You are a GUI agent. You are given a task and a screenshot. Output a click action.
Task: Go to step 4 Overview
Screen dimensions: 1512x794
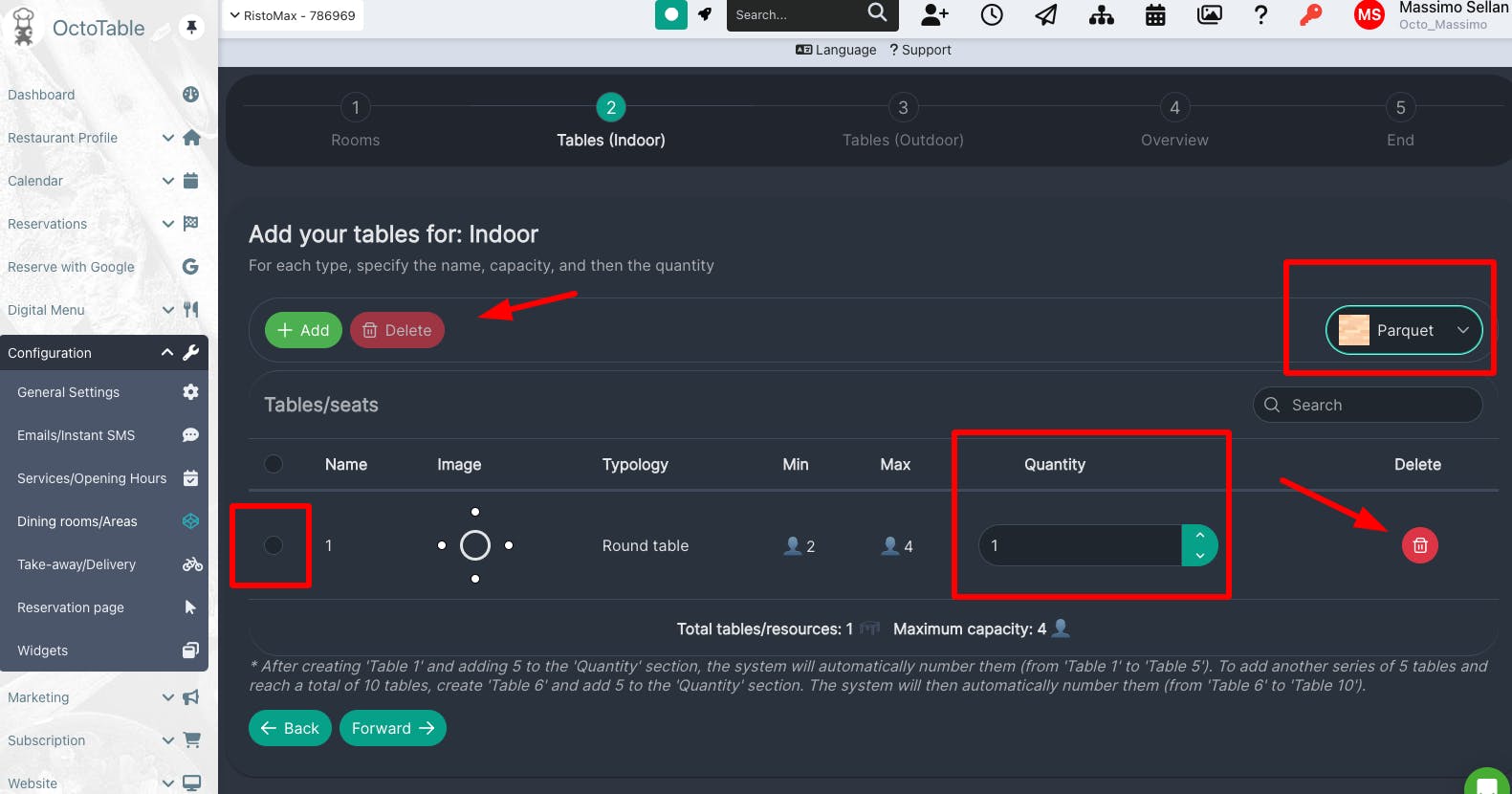pyautogui.click(x=1174, y=122)
